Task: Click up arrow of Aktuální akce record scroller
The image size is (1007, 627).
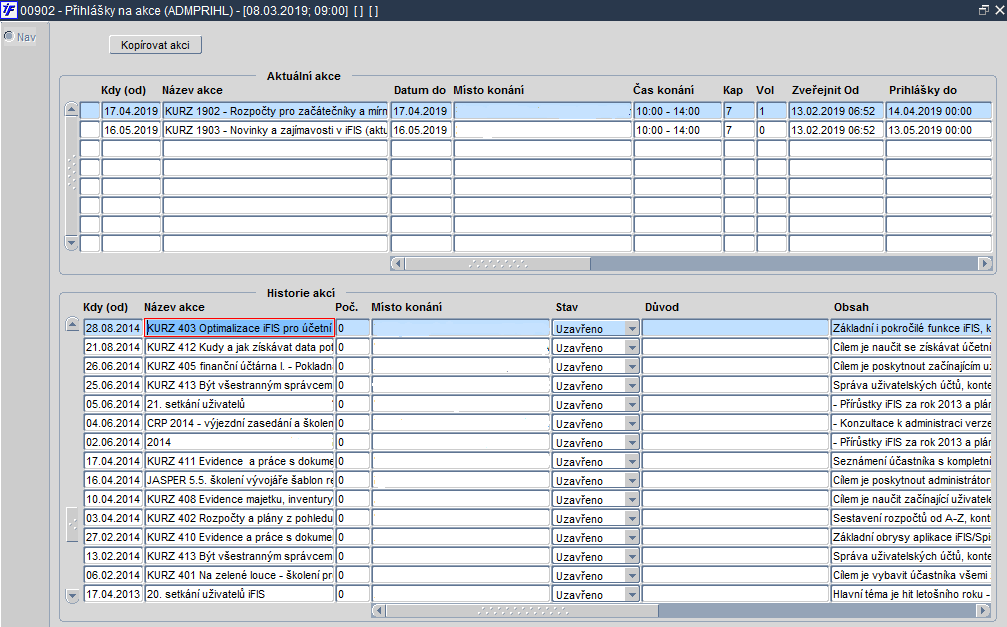Action: pyautogui.click(x=71, y=110)
